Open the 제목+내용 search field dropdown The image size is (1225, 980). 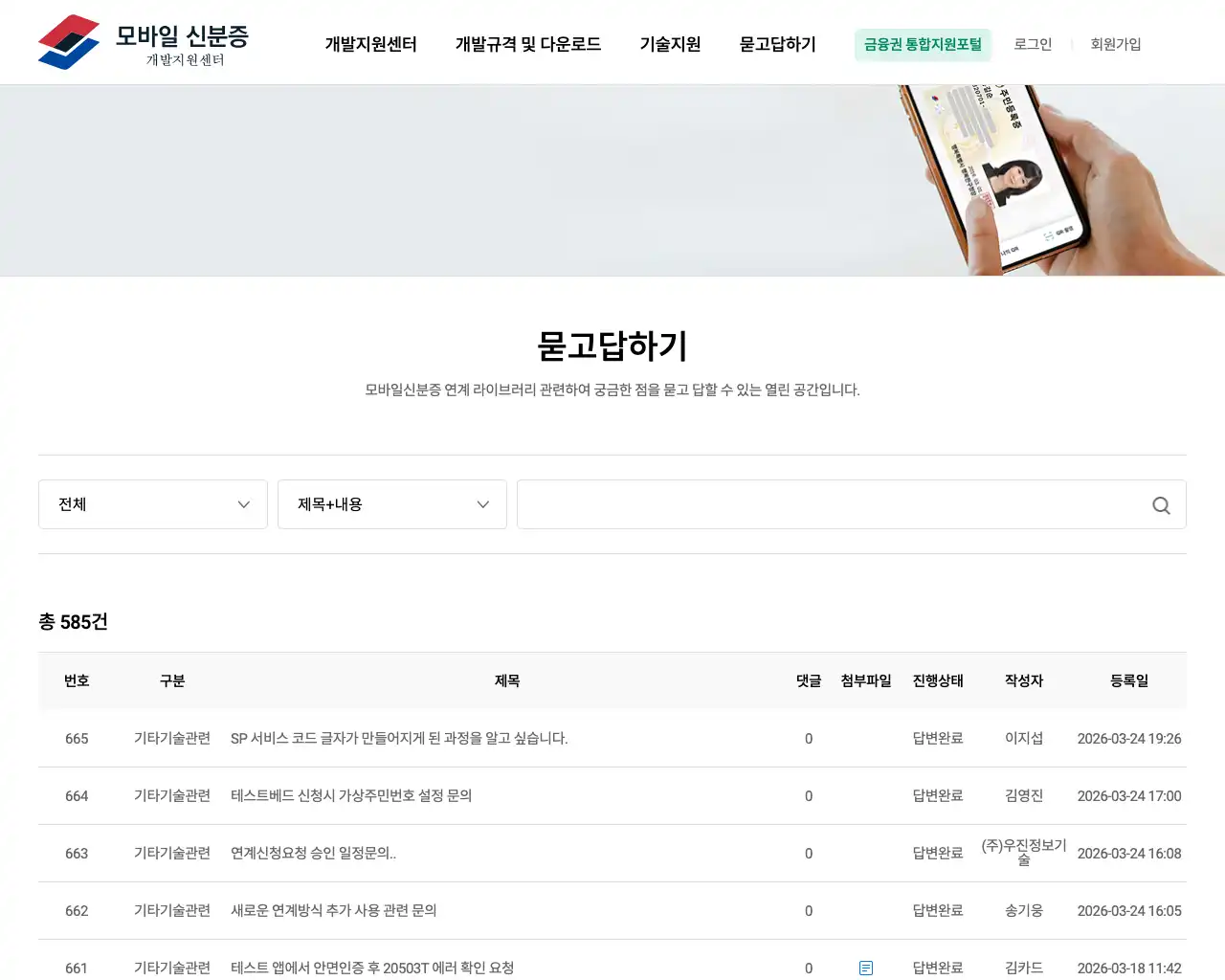click(392, 504)
